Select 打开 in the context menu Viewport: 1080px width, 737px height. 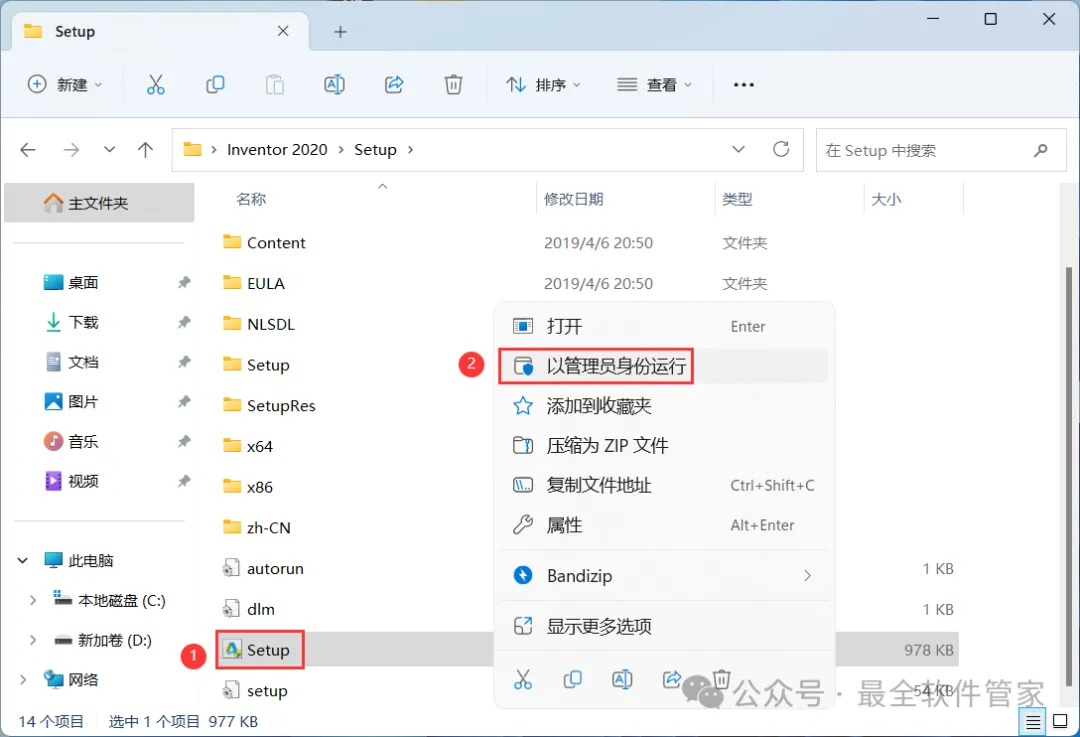tap(664, 326)
